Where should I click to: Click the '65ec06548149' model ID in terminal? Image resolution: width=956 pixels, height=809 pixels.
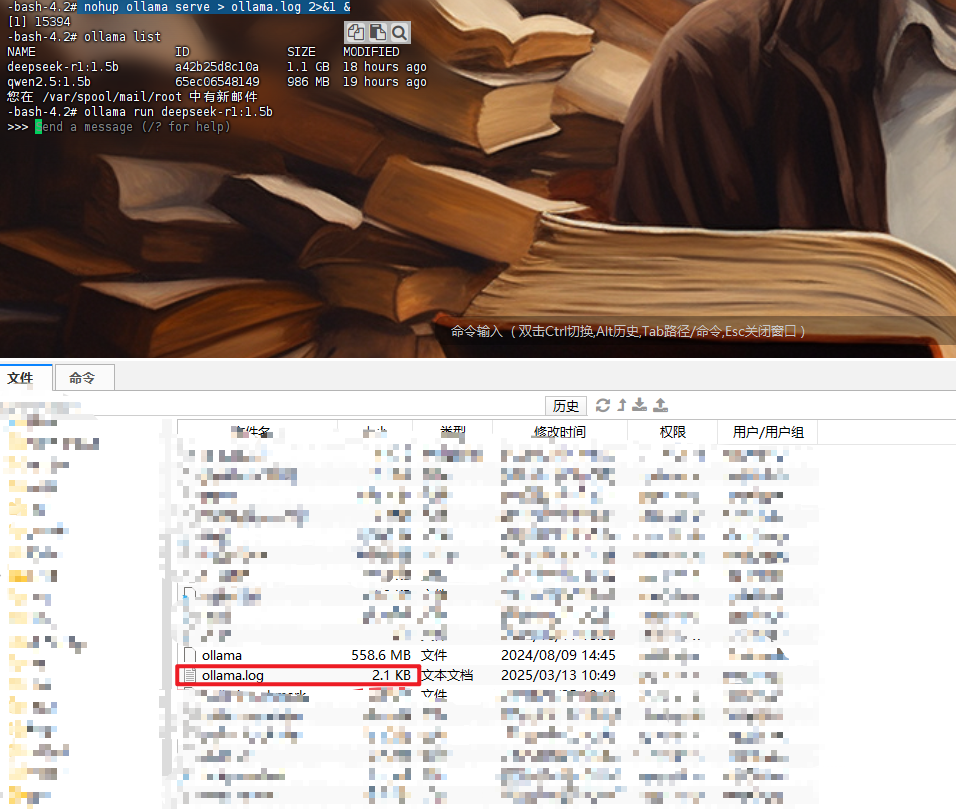[x=217, y=82]
